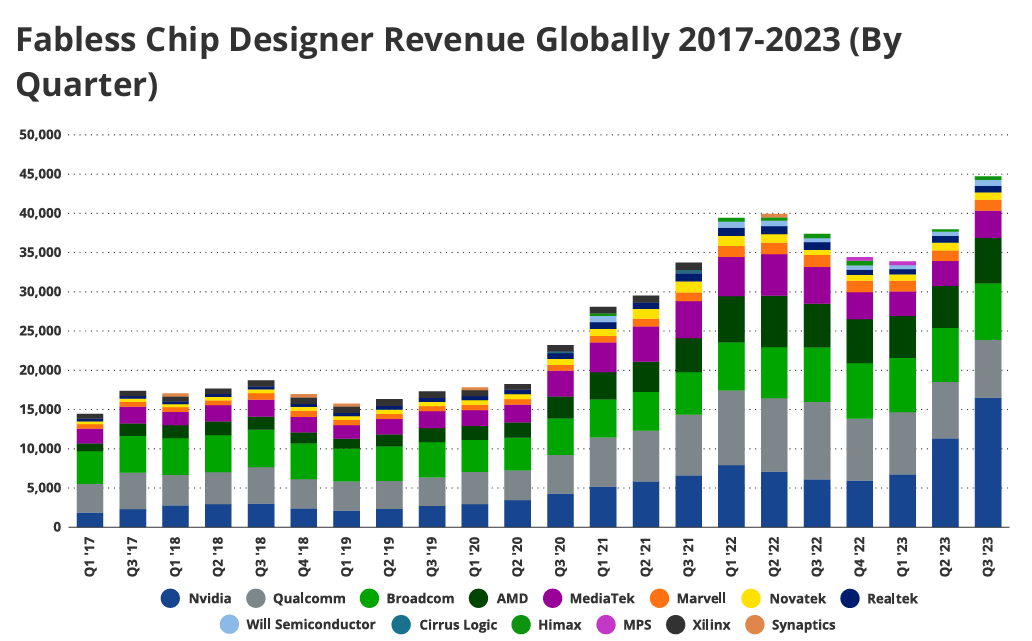Click AMD segment in Q2 '22 bar

774,321
